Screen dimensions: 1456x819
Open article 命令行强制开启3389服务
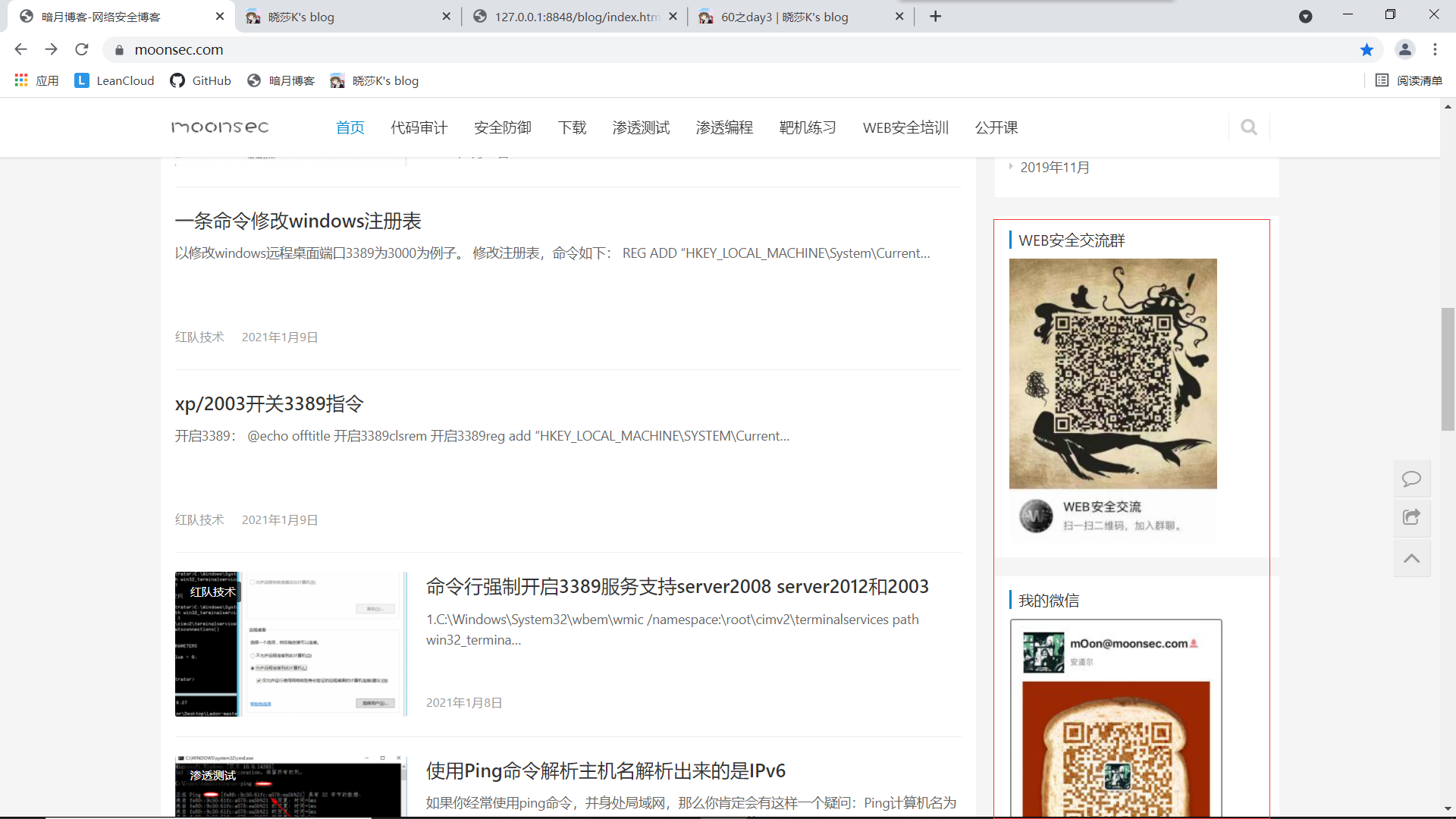click(677, 586)
